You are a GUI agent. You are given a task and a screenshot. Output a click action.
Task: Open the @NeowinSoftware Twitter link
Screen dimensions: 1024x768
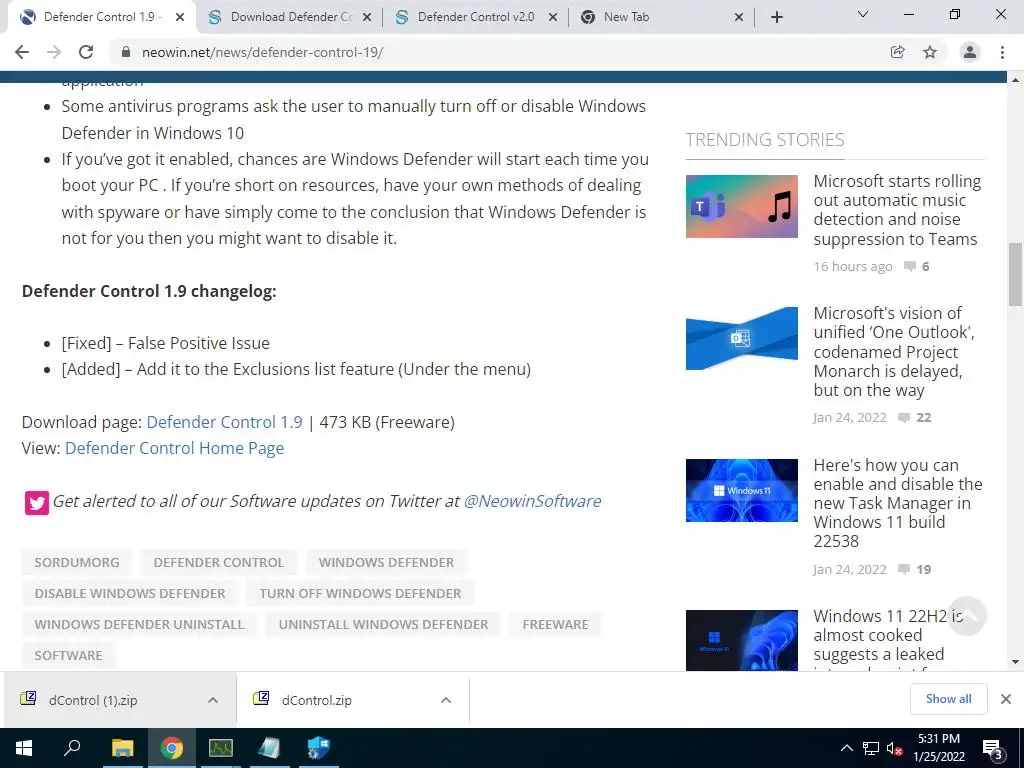[532, 501]
